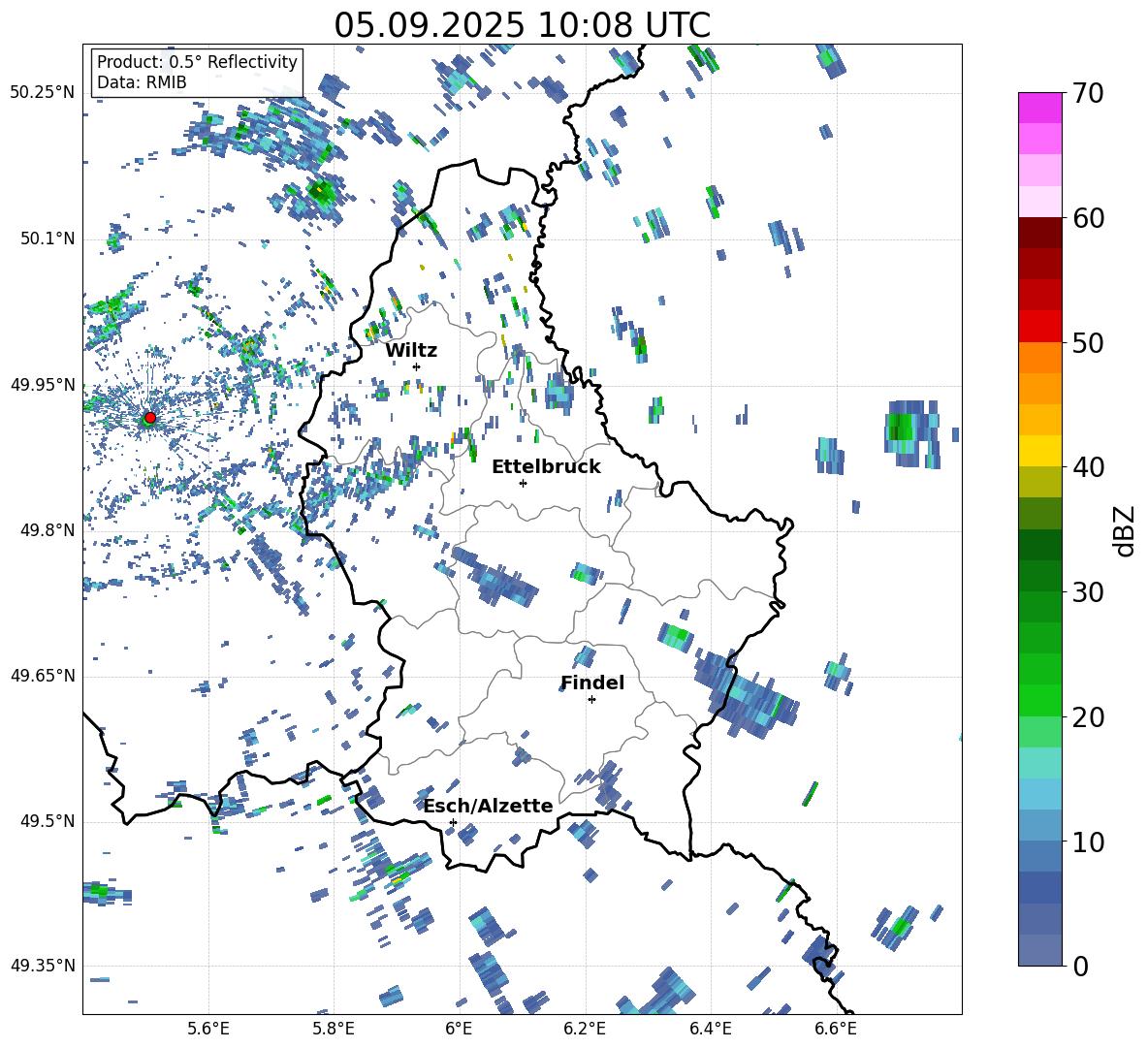
Task: Click the 49.8°N latitude label
Action: coord(47,530)
